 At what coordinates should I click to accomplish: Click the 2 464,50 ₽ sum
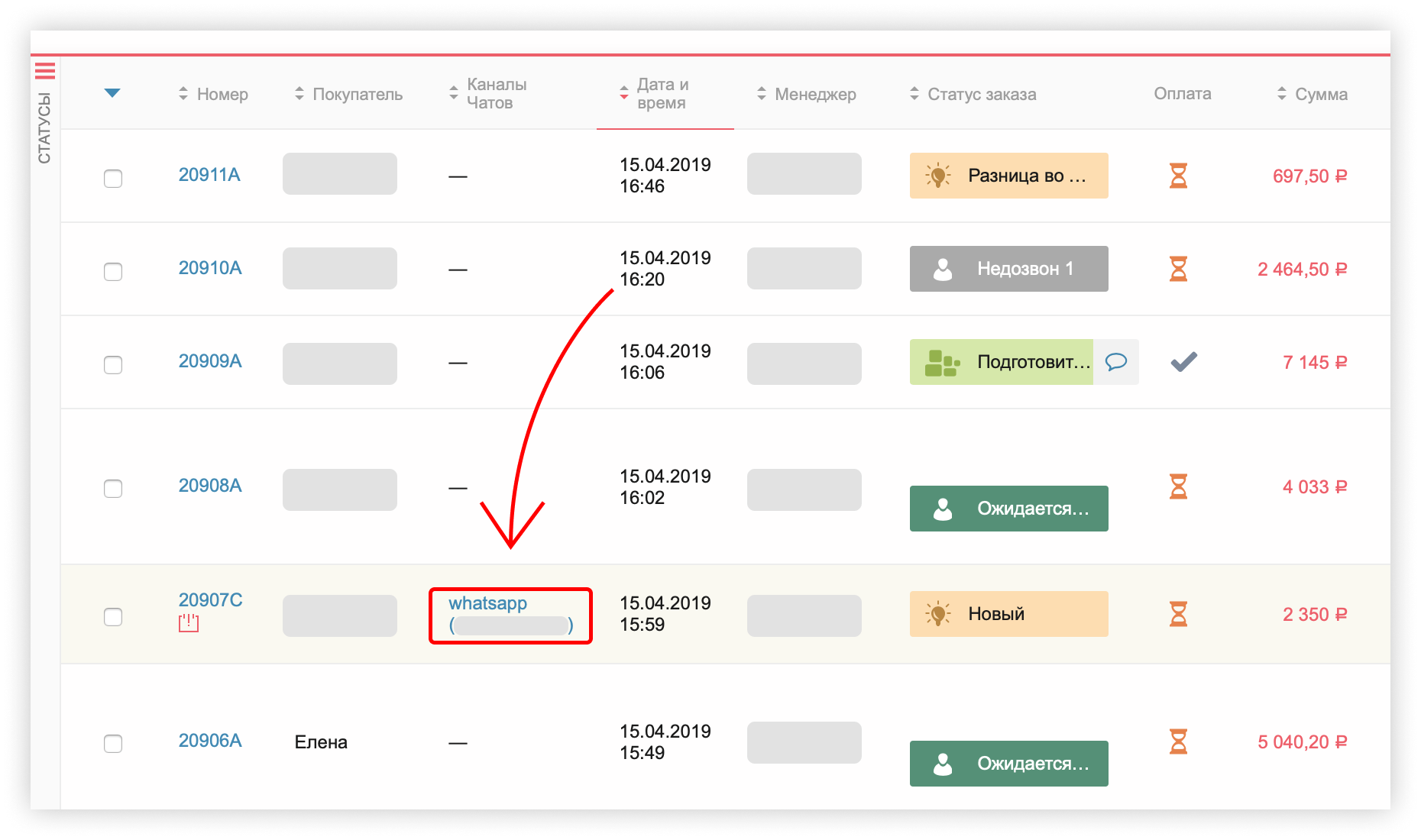tap(1303, 270)
